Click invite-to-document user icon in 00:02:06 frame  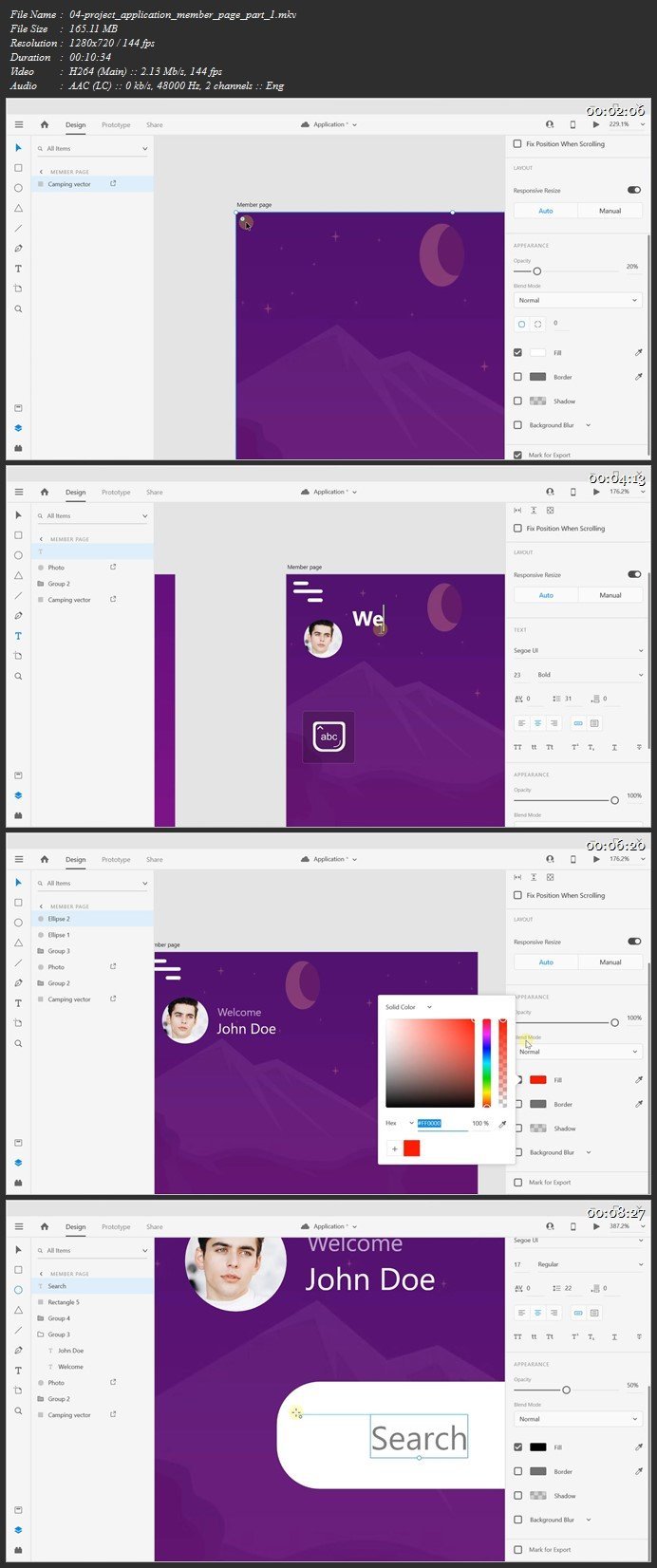pyautogui.click(x=549, y=124)
